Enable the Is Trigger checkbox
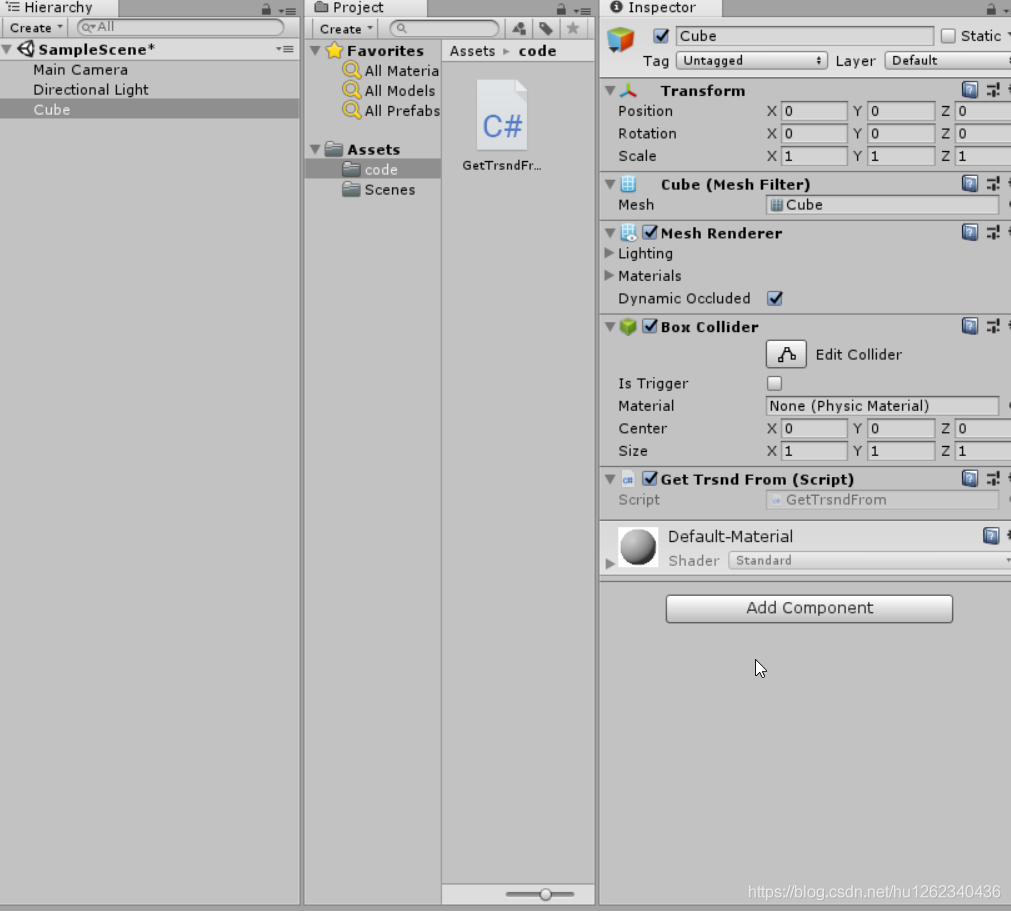 tap(774, 384)
